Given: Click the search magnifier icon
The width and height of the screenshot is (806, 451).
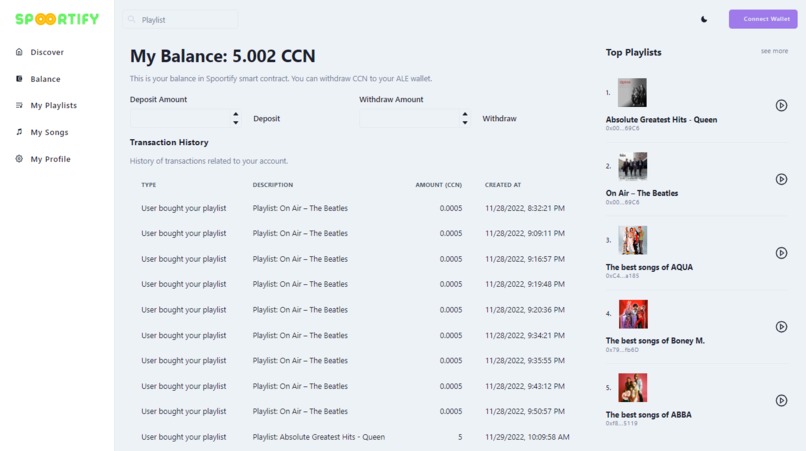Looking at the screenshot, I should [x=132, y=20].
